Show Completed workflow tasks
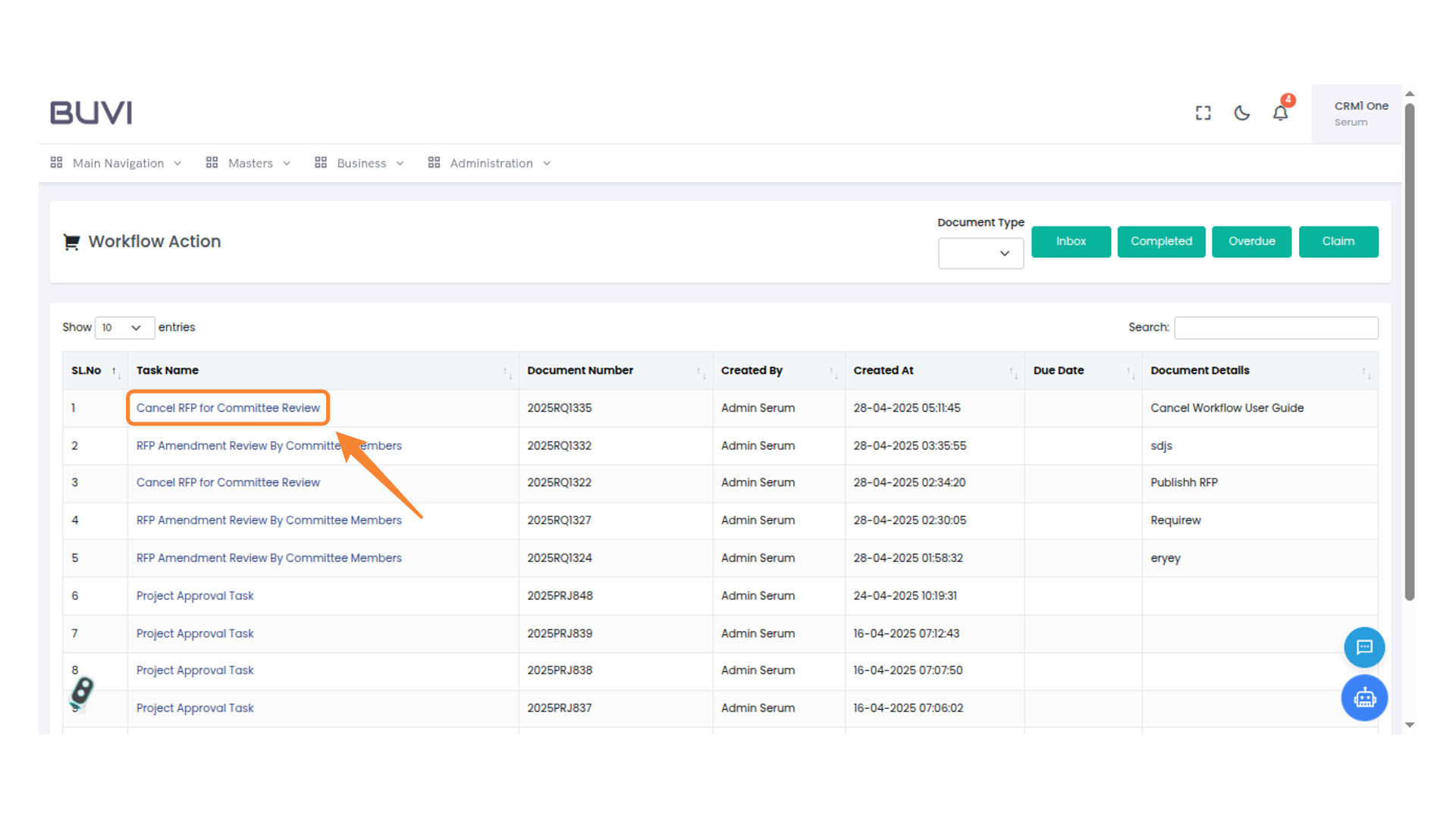 tap(1160, 241)
